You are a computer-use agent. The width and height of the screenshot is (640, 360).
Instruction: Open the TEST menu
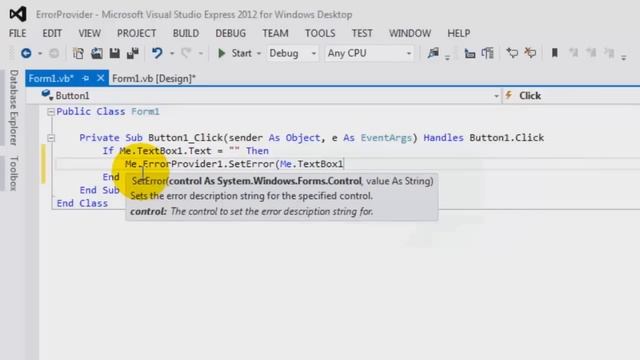point(362,33)
